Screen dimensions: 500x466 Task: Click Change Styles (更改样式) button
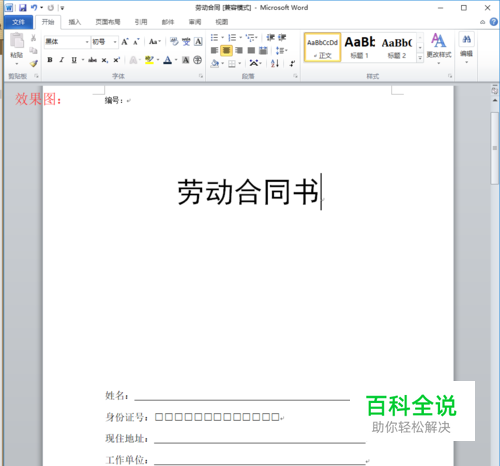pos(439,48)
